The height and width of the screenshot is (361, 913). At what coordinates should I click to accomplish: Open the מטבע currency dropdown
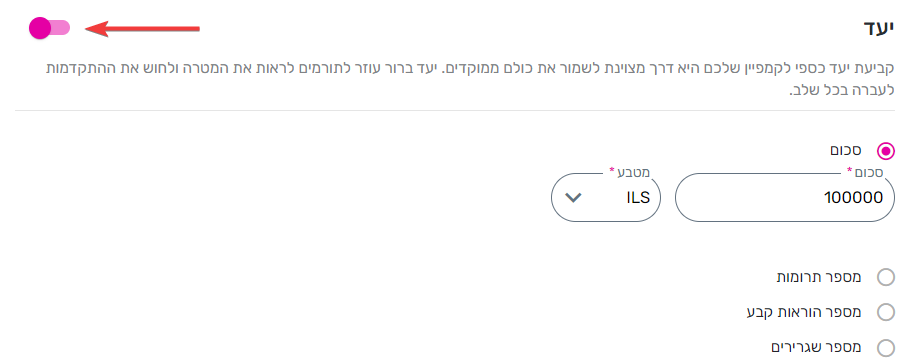click(606, 197)
